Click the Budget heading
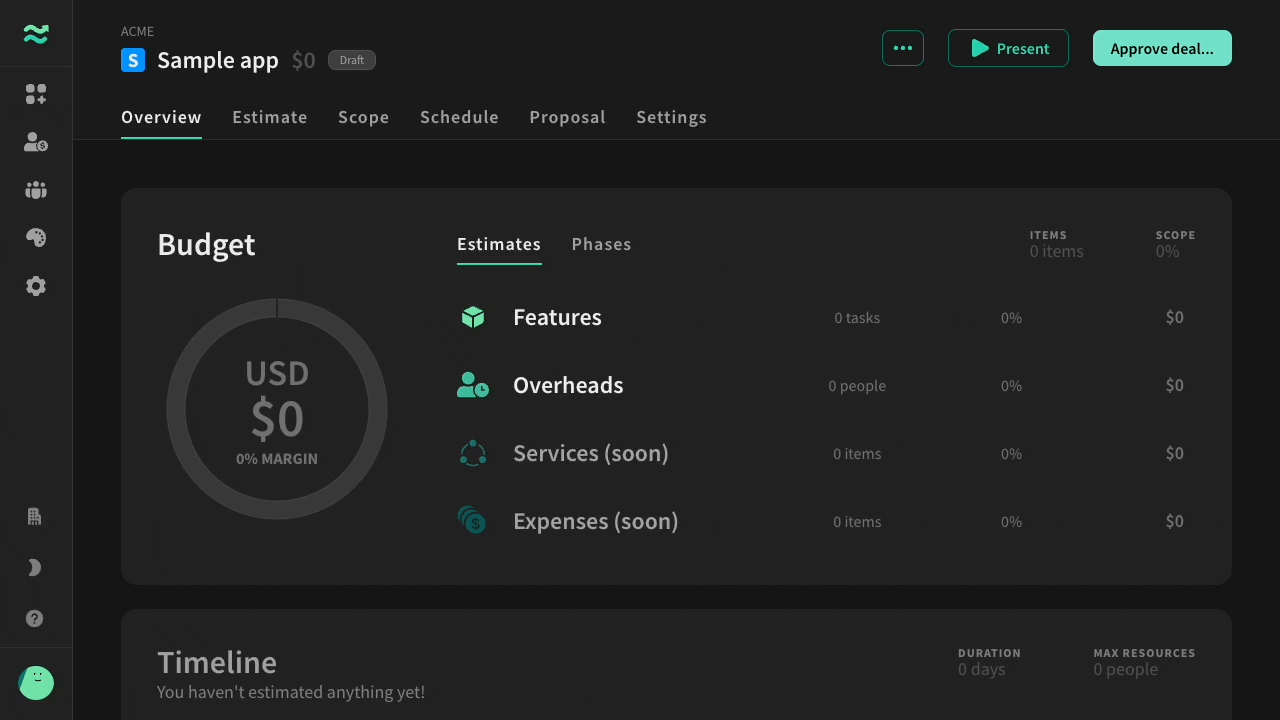 point(206,244)
